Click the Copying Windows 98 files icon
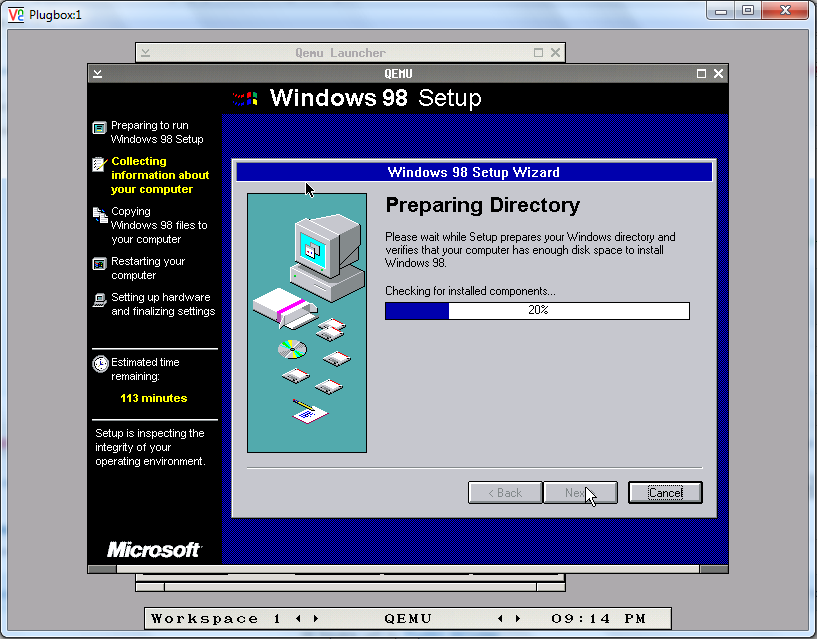Viewport: 817px width, 639px height. (x=100, y=214)
